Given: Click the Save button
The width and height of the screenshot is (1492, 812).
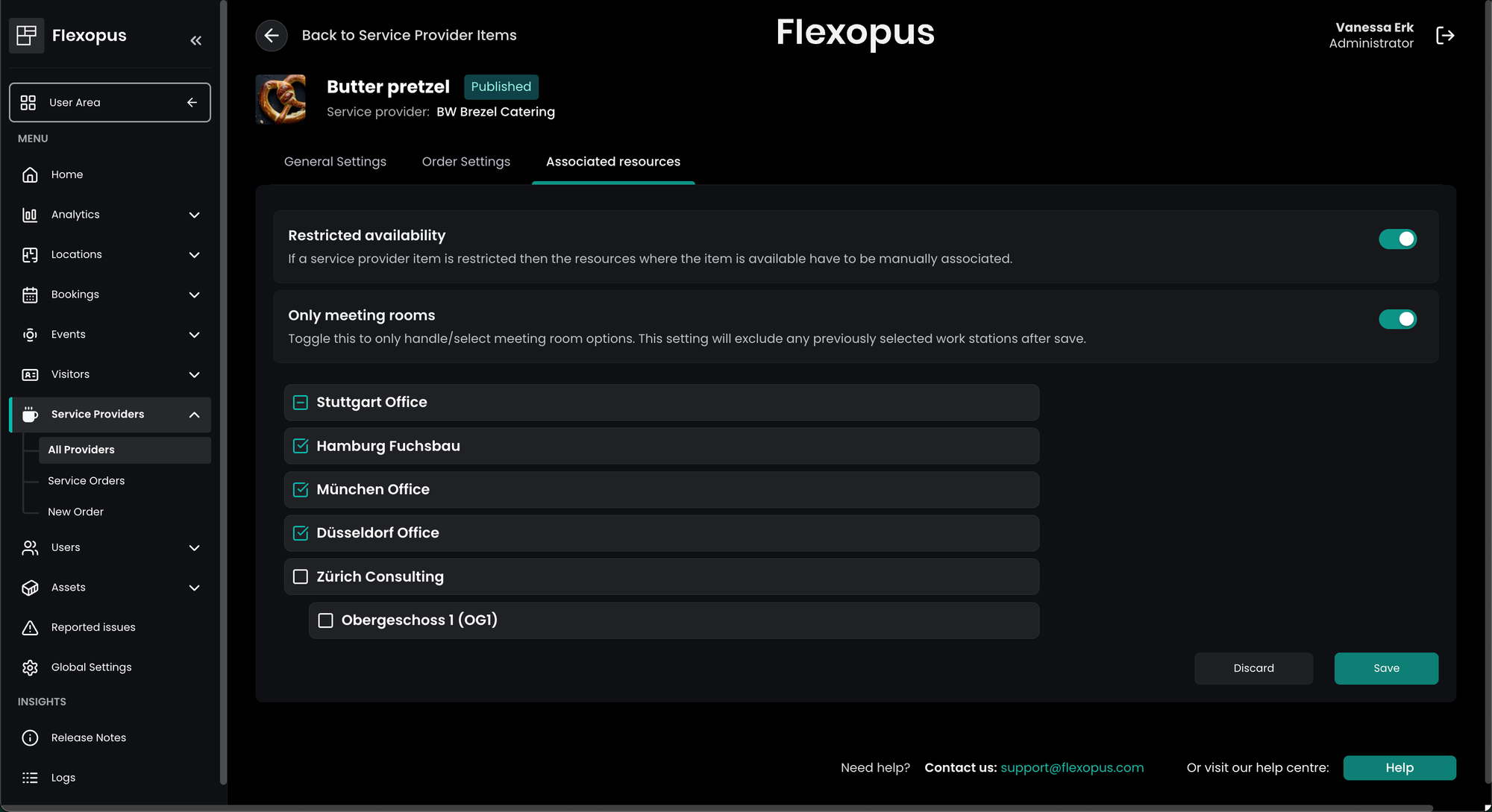Looking at the screenshot, I should [1386, 668].
